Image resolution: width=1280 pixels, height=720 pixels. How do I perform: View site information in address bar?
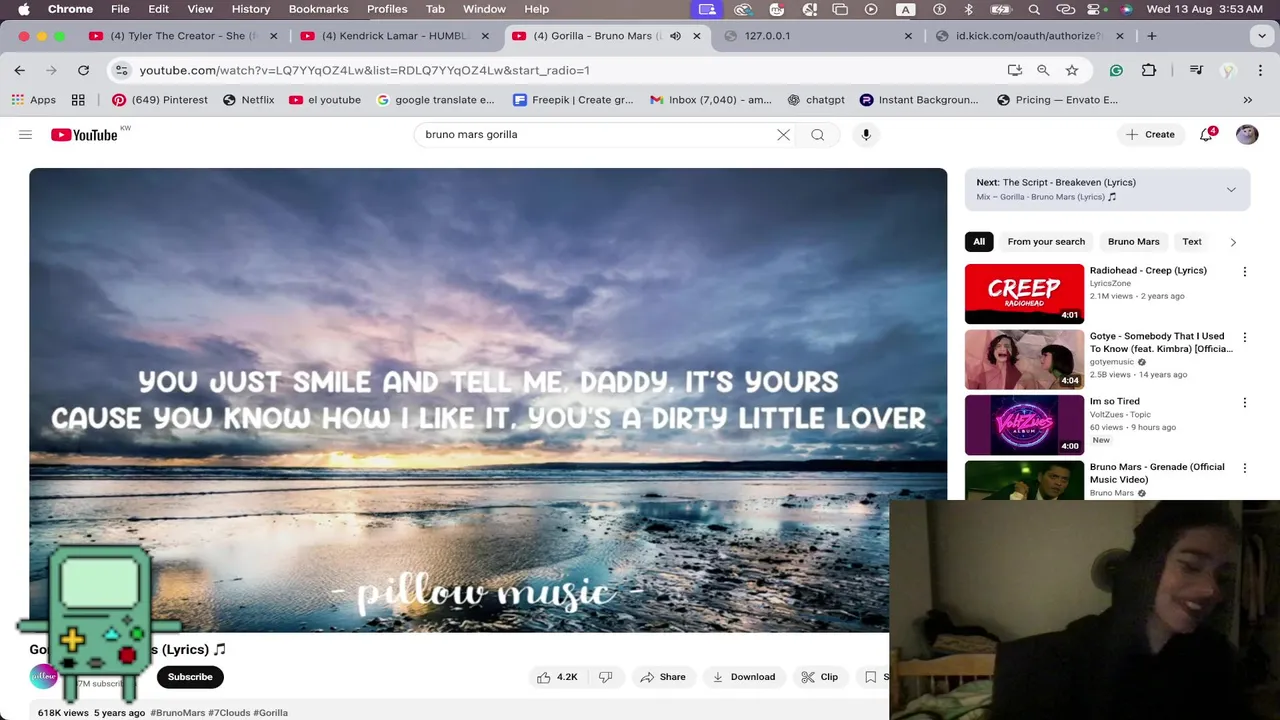121,70
